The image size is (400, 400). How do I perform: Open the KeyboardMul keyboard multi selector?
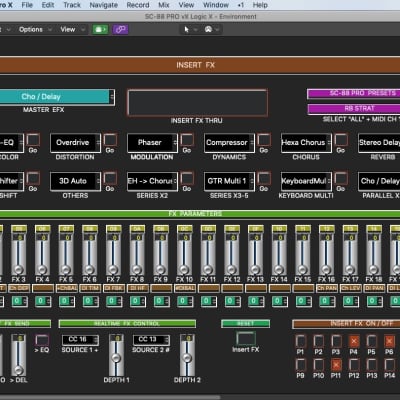pyautogui.click(x=306, y=181)
